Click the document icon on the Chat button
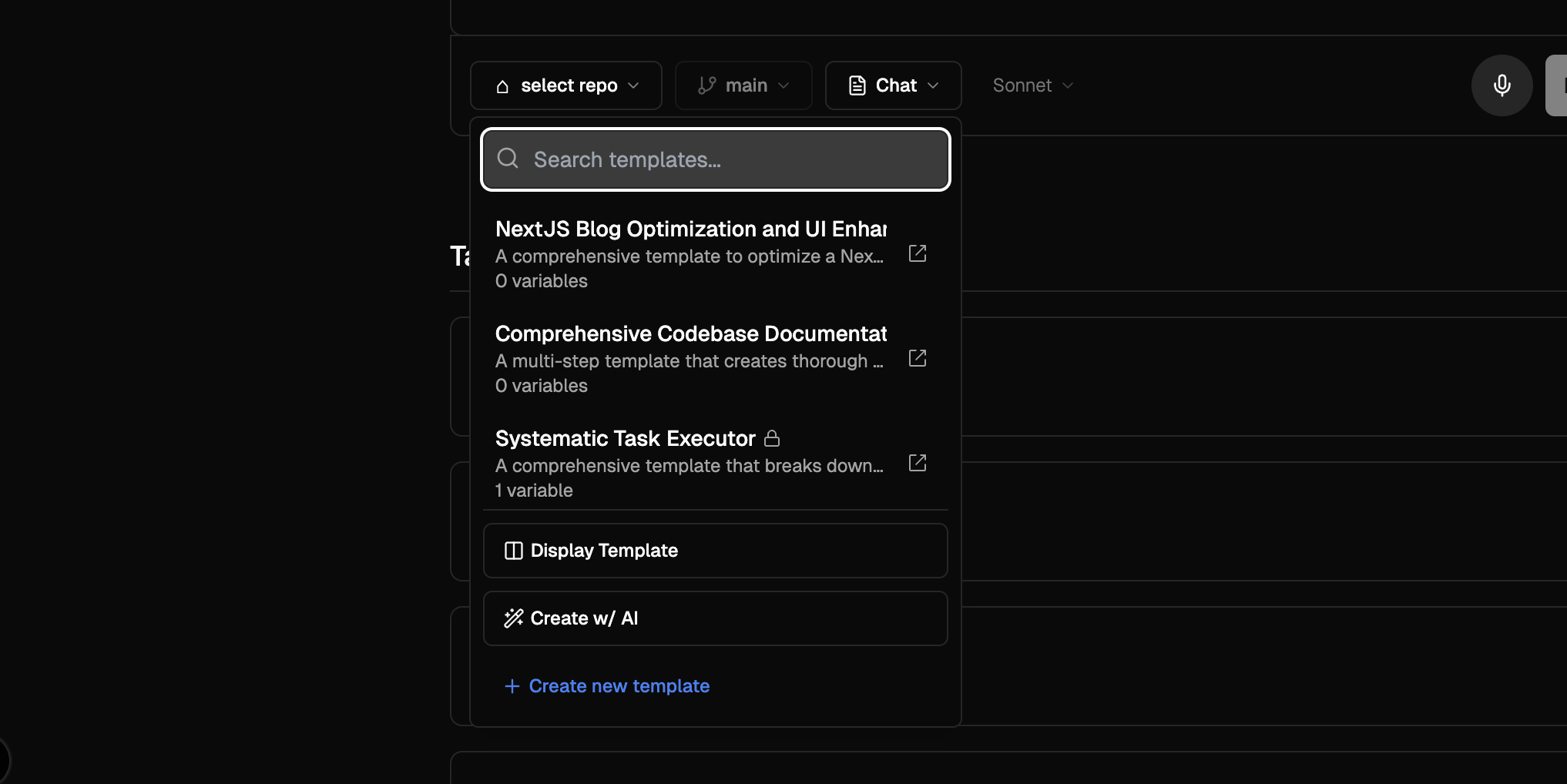 coord(856,85)
